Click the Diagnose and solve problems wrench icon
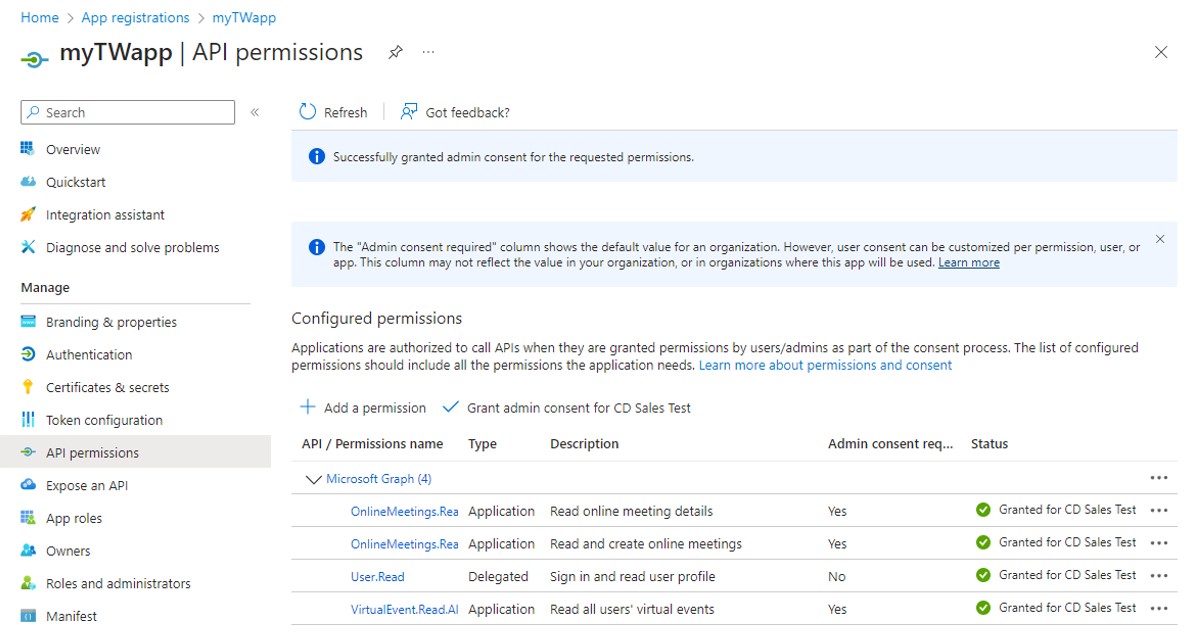Image resolution: width=1186 pixels, height=635 pixels. pyautogui.click(x=28, y=247)
